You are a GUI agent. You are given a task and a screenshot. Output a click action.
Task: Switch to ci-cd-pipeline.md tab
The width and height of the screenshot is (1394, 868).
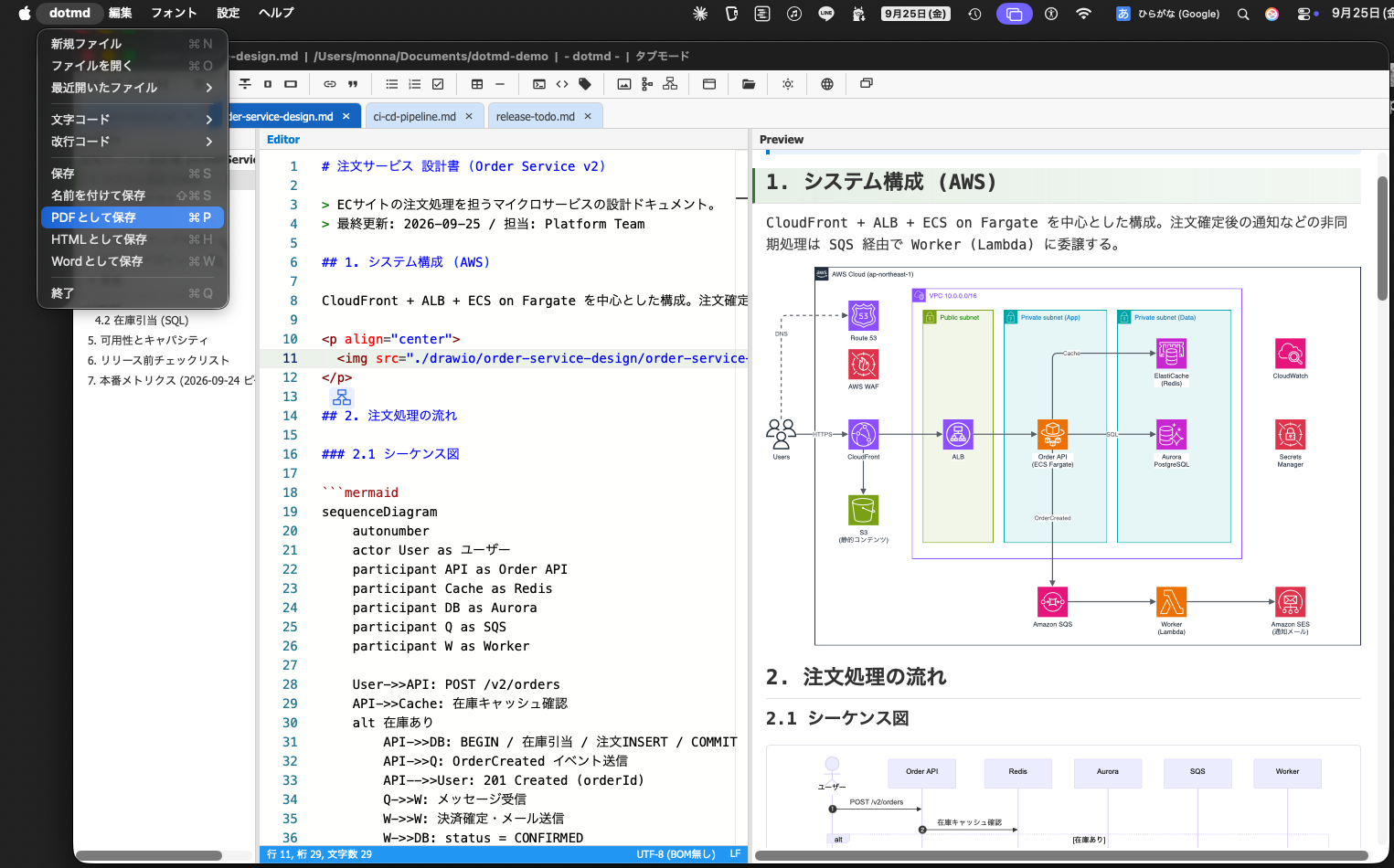(x=414, y=117)
